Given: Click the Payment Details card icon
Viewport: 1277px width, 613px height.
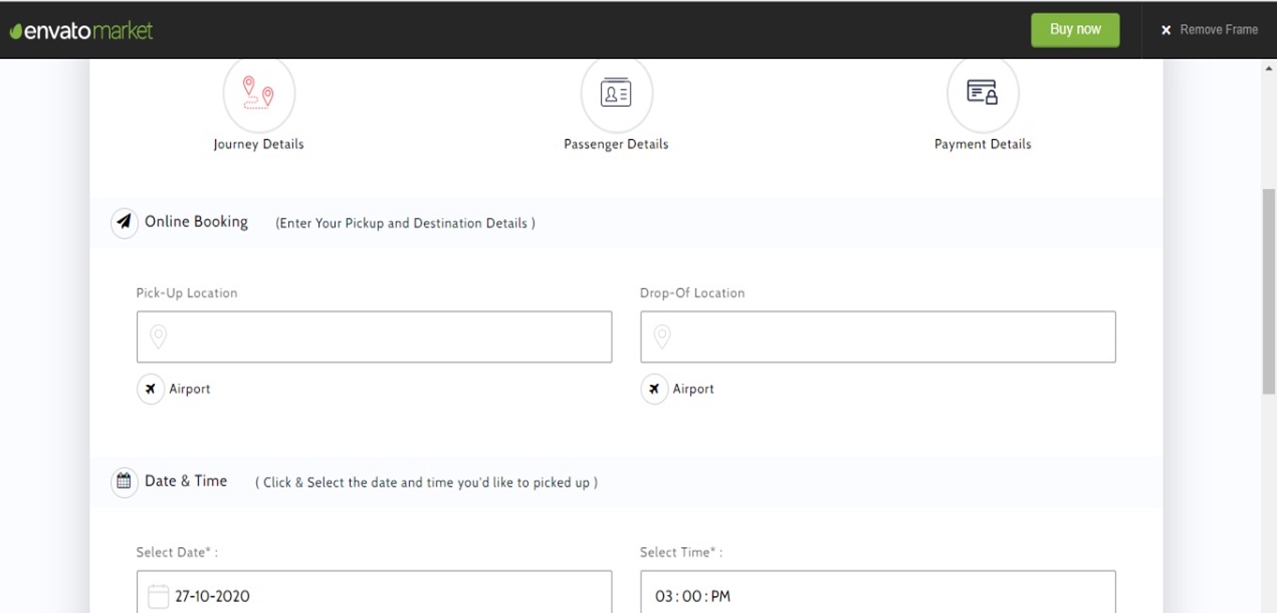Looking at the screenshot, I should pos(982,93).
